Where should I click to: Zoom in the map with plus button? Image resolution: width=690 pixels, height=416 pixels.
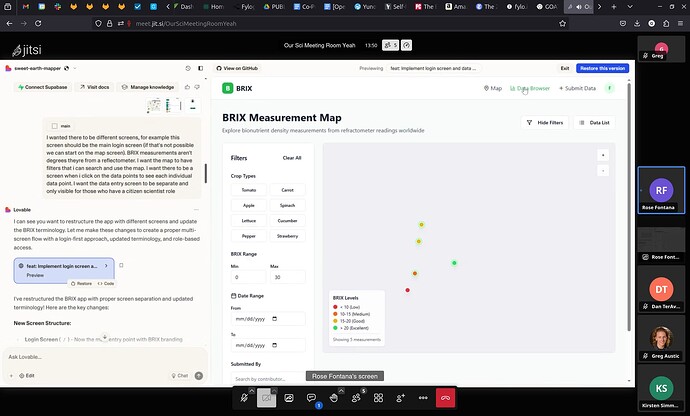[603, 155]
